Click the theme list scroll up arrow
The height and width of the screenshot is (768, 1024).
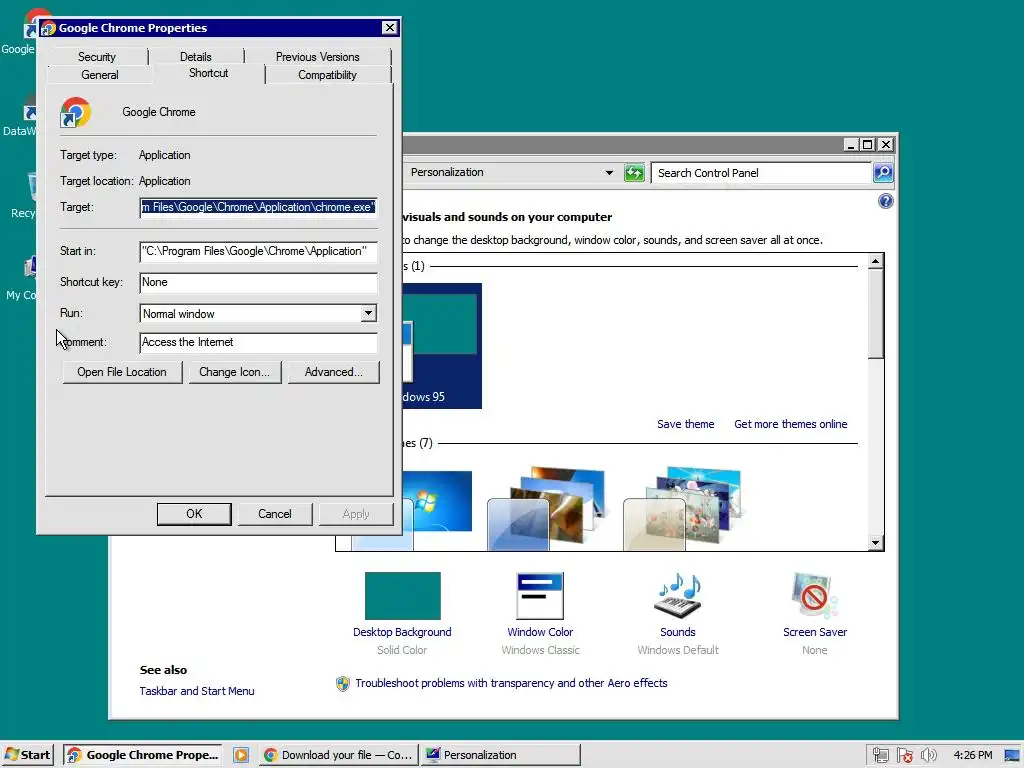point(875,262)
